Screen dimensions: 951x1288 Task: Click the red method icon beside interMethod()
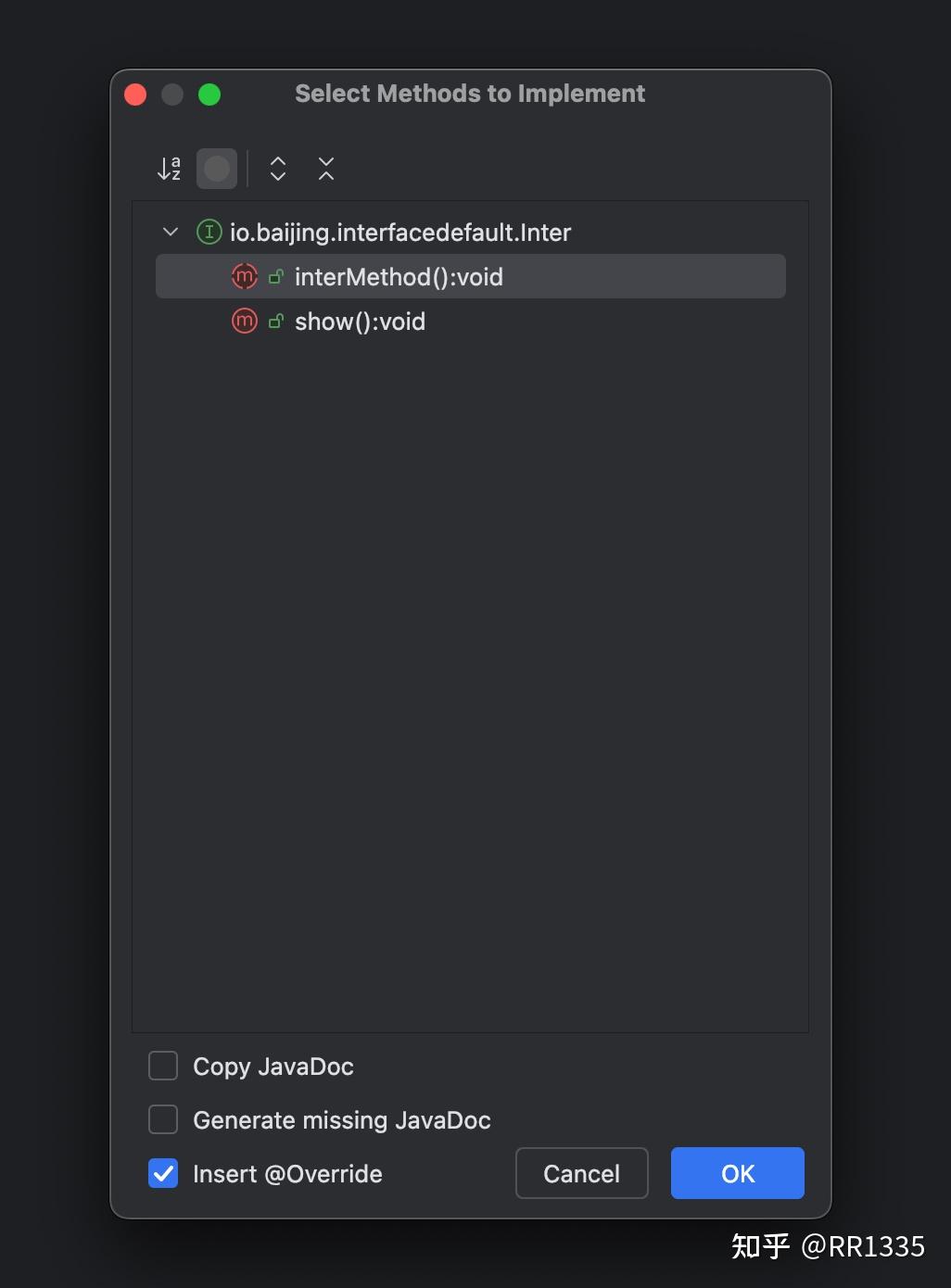click(x=244, y=276)
